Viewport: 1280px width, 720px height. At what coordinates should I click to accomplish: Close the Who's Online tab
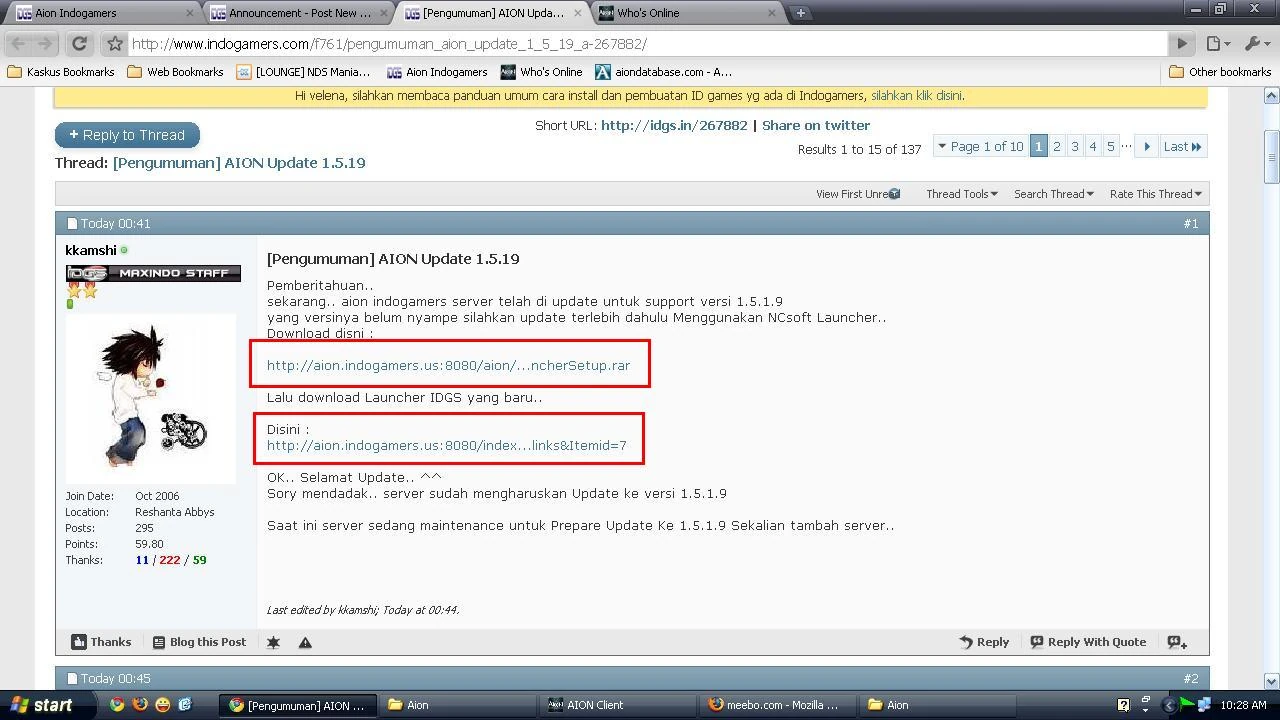(772, 13)
